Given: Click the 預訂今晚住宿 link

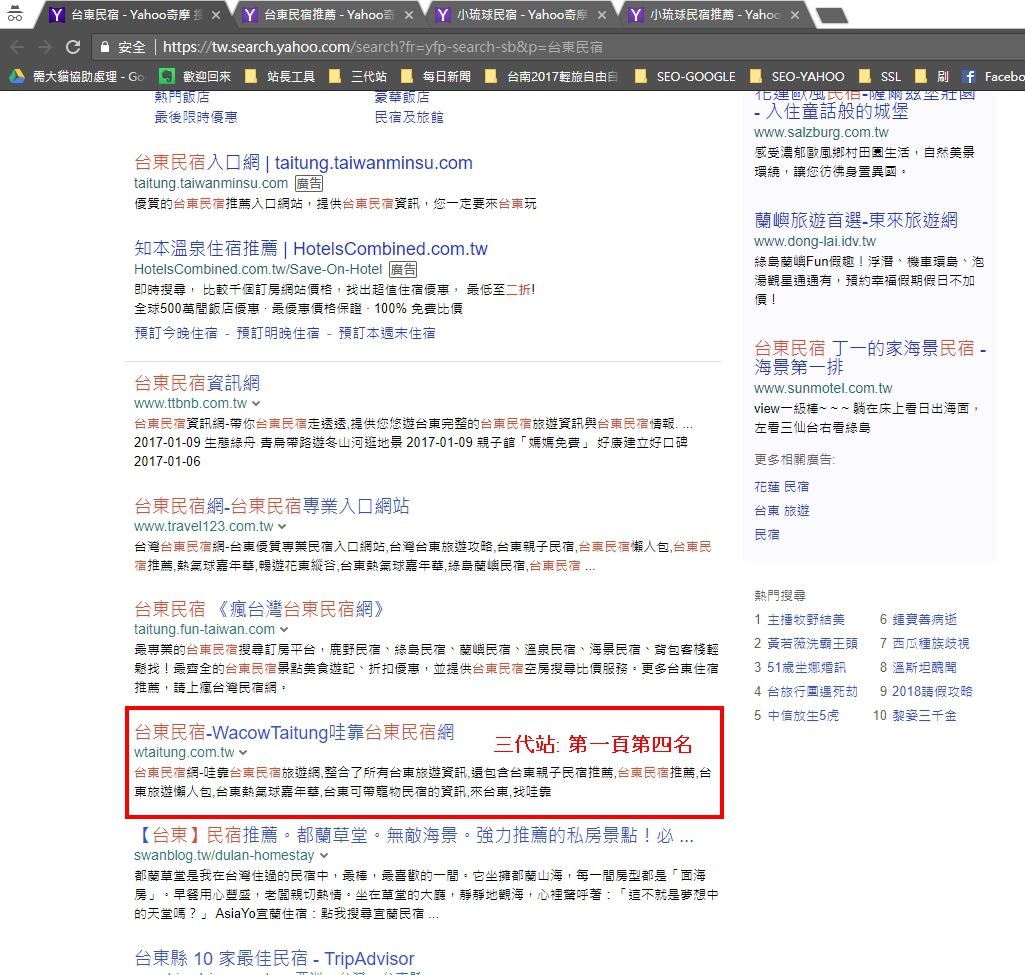Looking at the screenshot, I should [176, 333].
